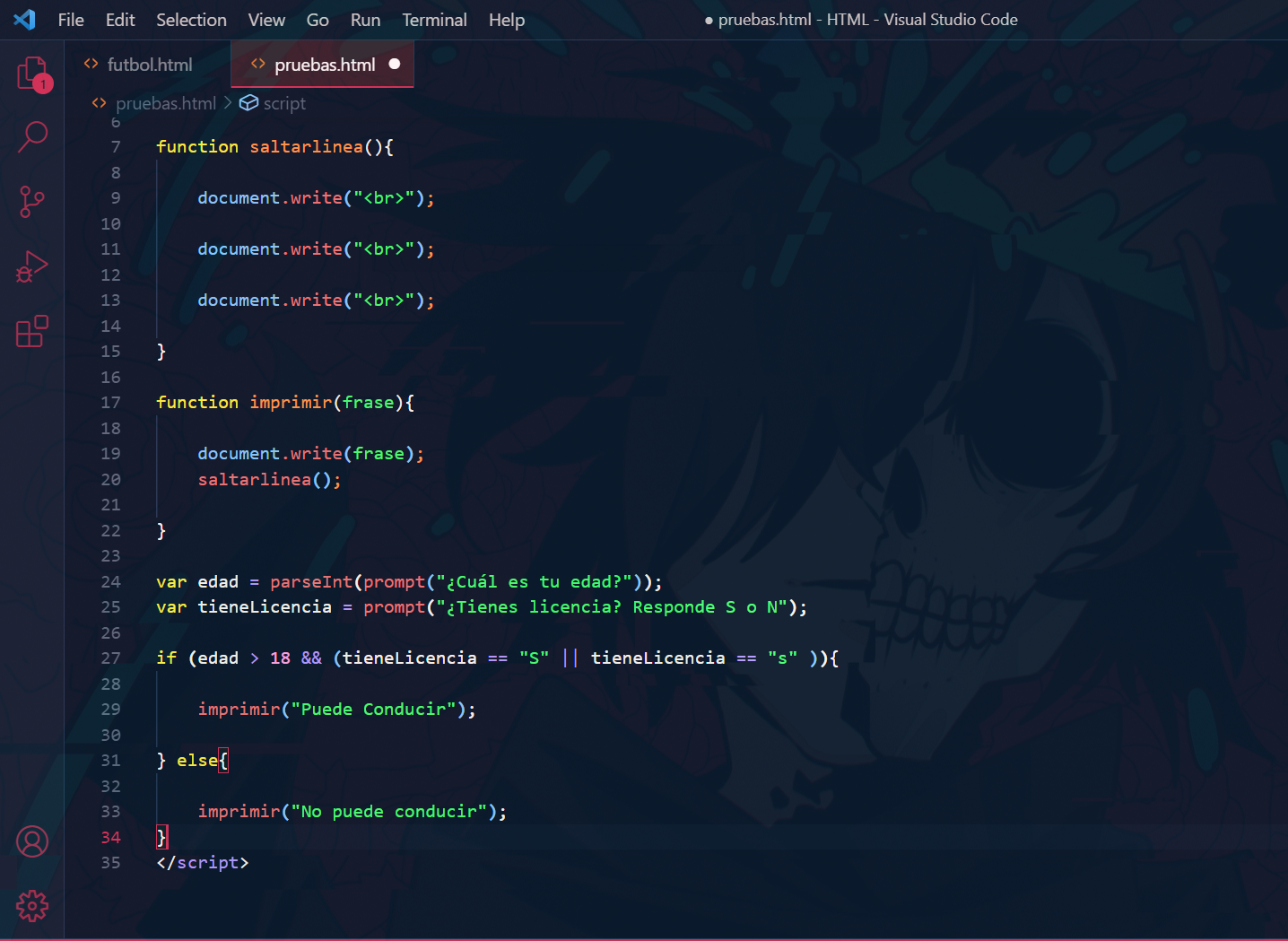
Task: Click the file icon in the breadcrumb path
Action: (100, 103)
